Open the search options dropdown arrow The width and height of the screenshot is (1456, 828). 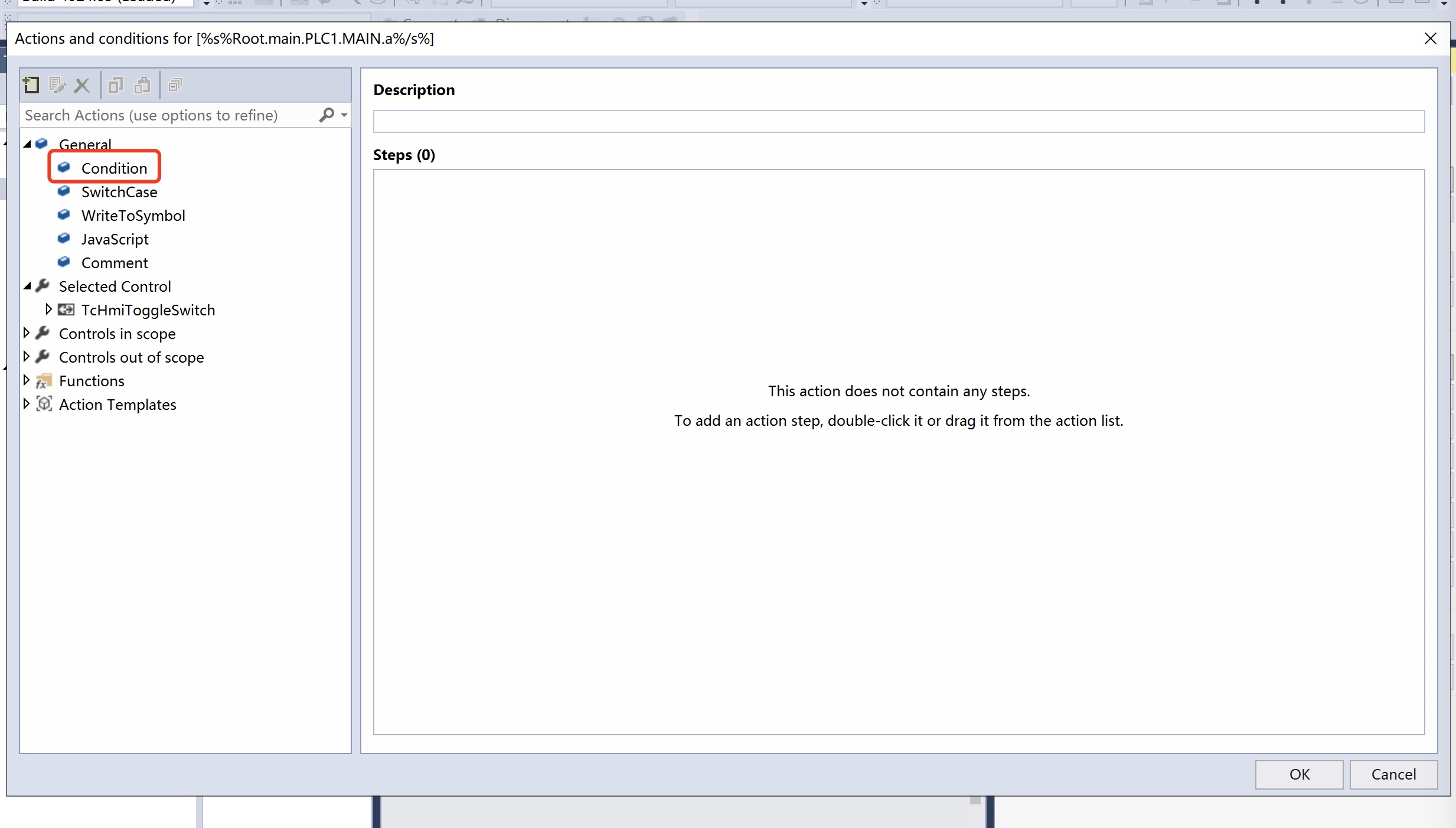pyautogui.click(x=344, y=115)
